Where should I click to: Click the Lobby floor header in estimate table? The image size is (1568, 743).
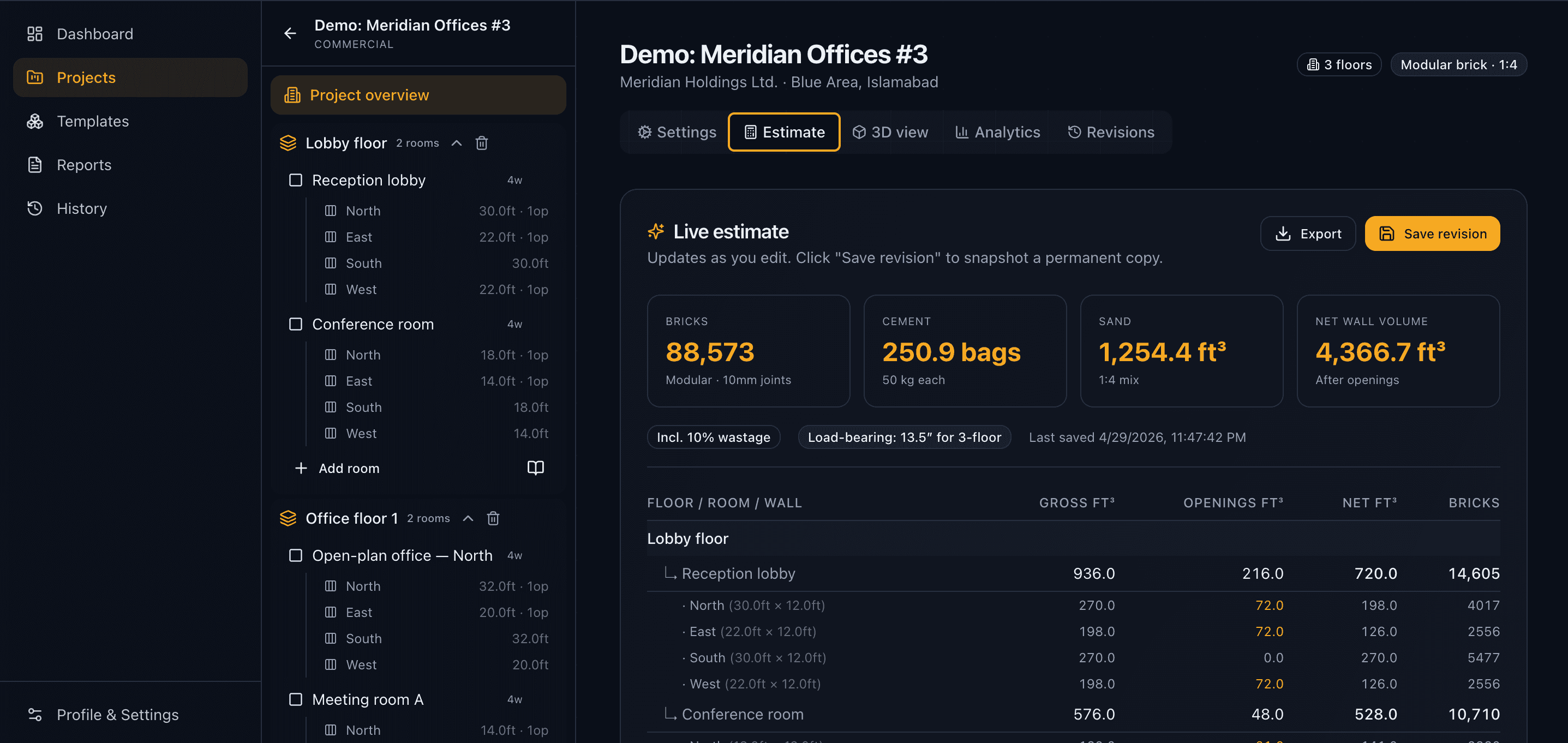[1073, 538]
